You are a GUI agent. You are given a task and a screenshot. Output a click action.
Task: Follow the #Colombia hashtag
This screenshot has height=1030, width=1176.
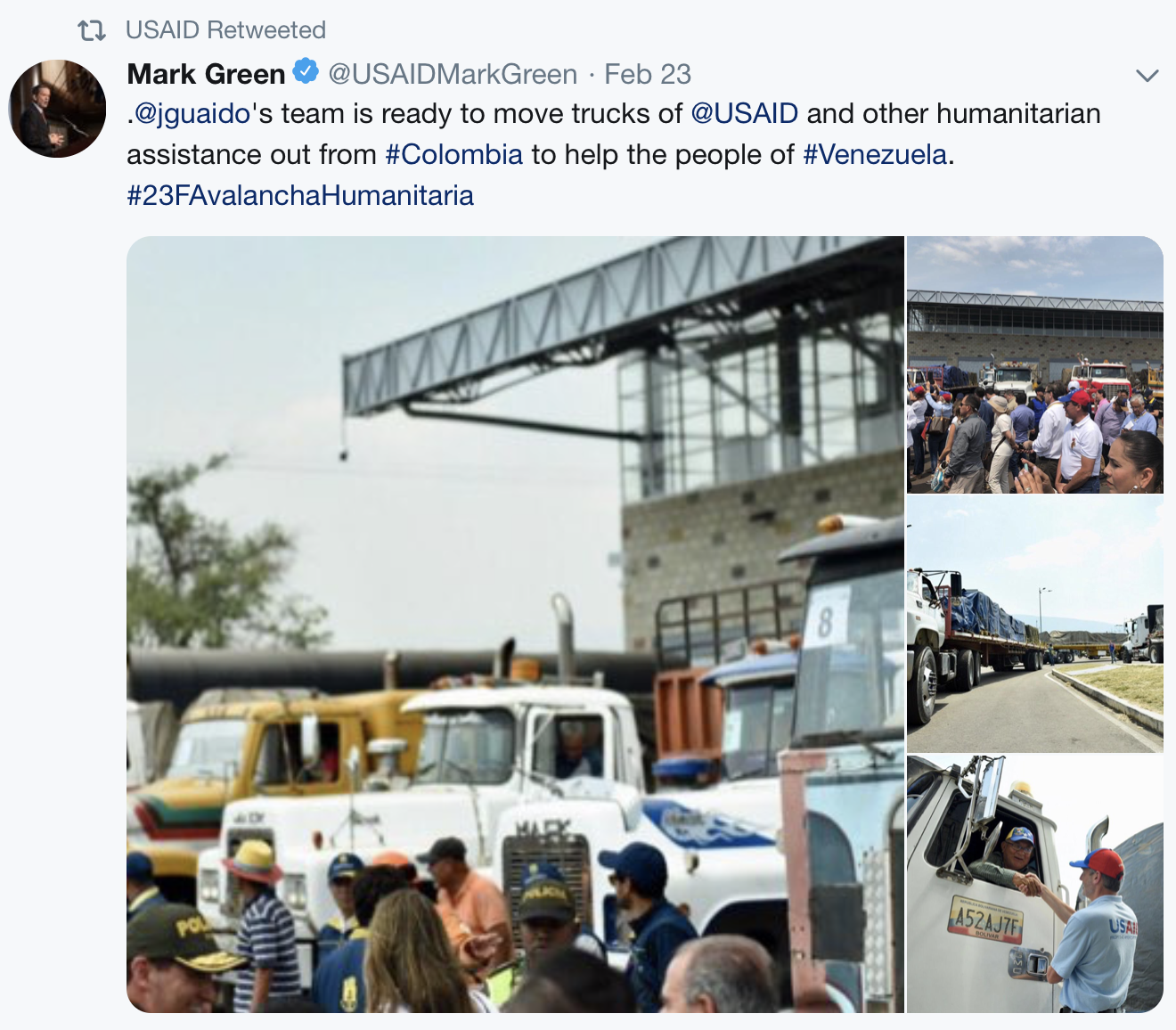(453, 155)
